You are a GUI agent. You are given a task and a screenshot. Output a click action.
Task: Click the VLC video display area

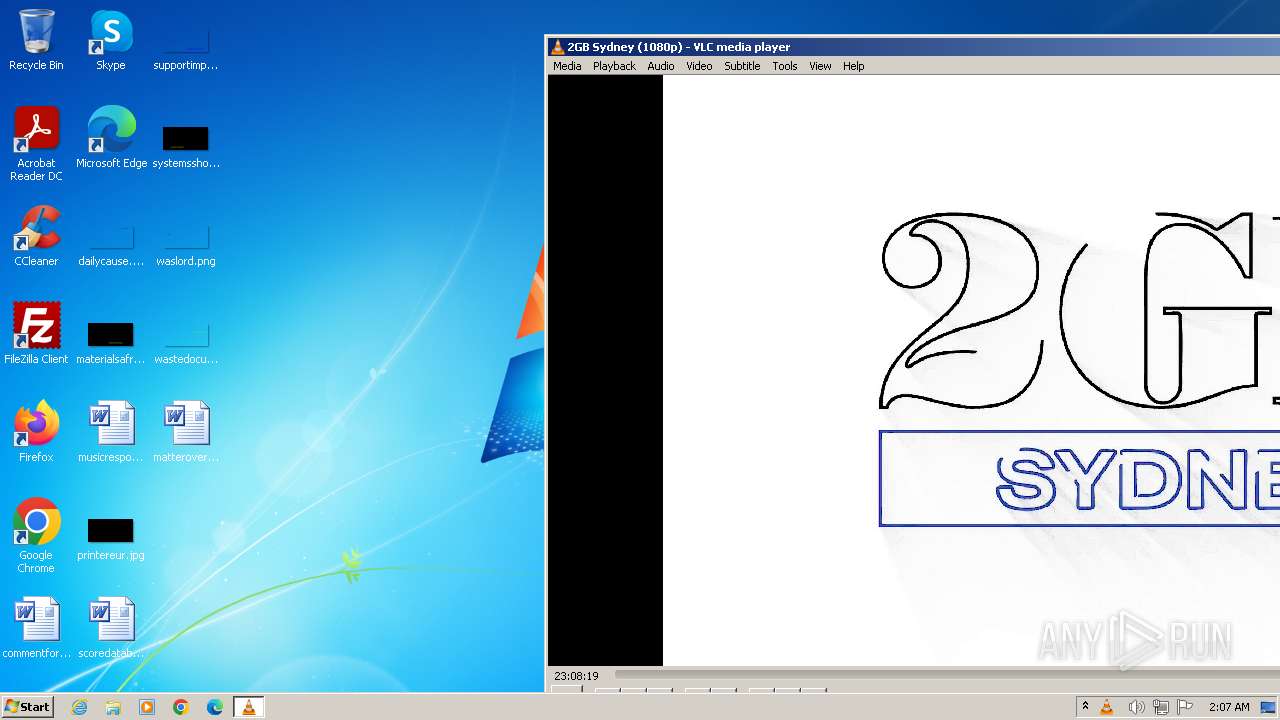pyautogui.click(x=914, y=371)
